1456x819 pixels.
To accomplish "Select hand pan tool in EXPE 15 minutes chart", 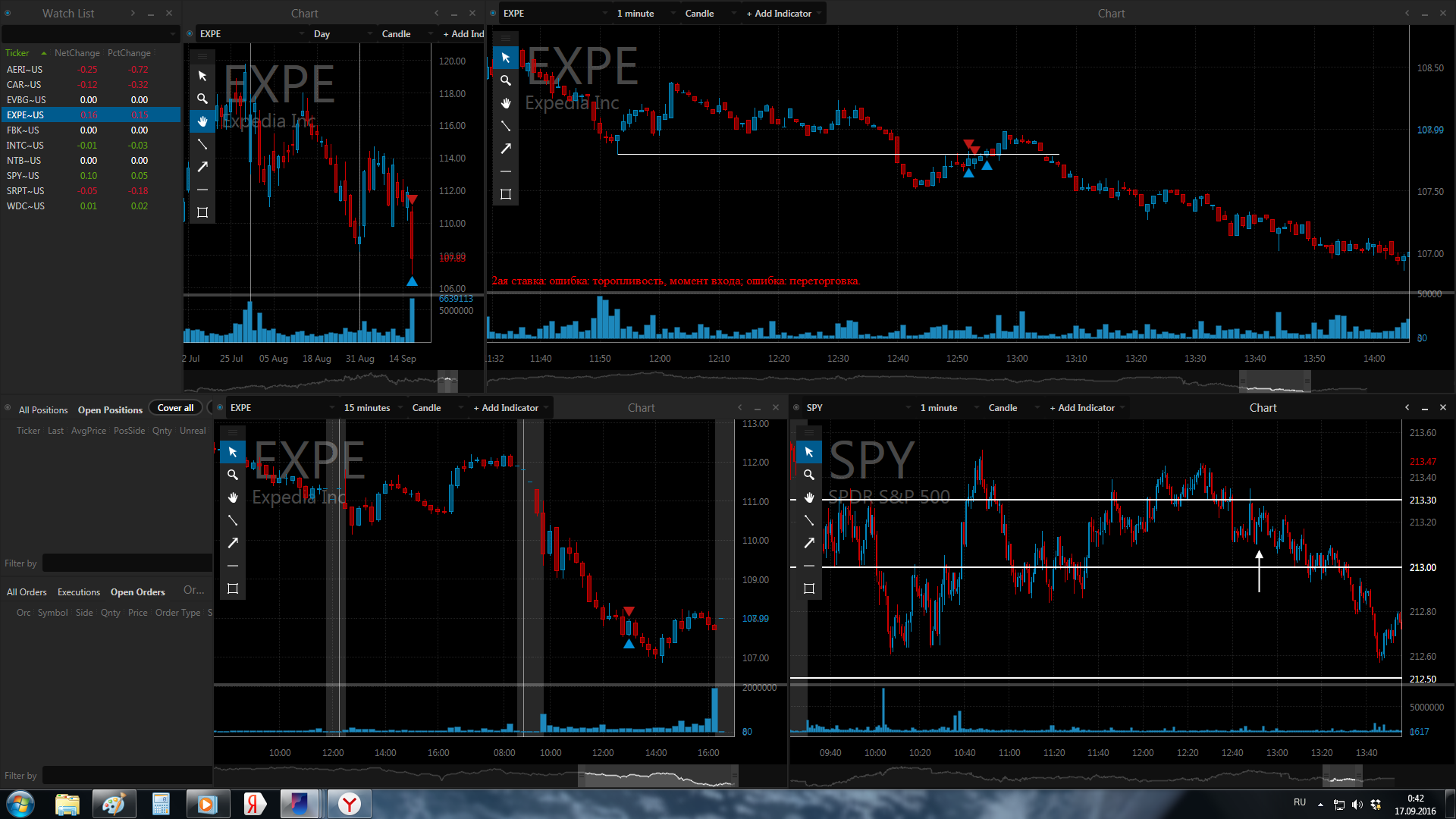I will click(x=233, y=497).
